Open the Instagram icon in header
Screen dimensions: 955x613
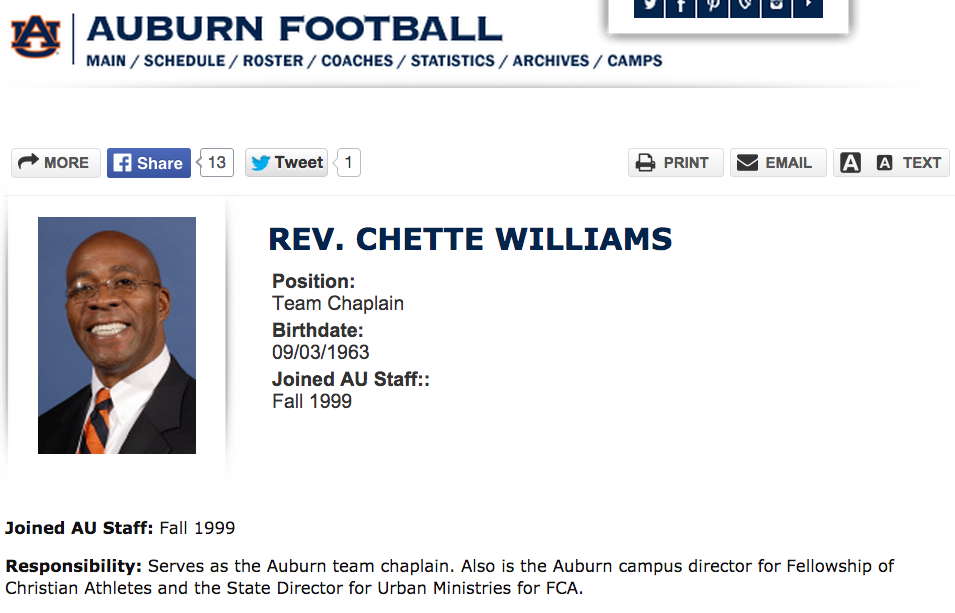[776, 7]
